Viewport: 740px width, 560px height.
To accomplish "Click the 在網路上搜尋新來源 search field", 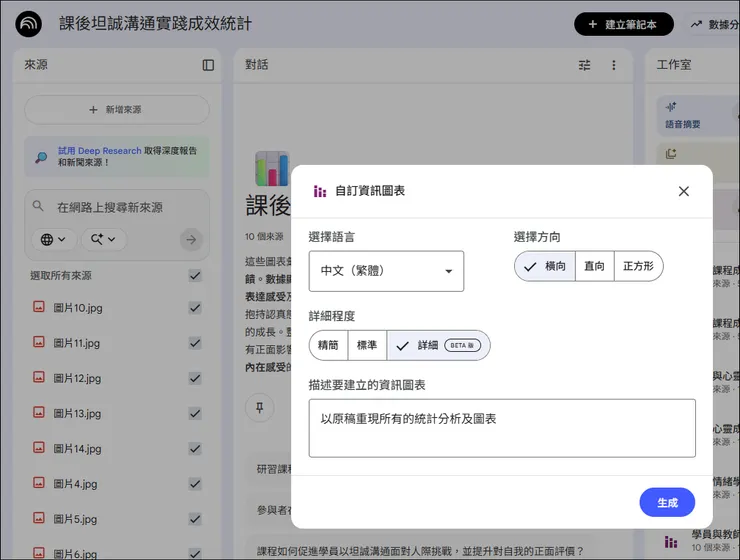I will point(109,208).
